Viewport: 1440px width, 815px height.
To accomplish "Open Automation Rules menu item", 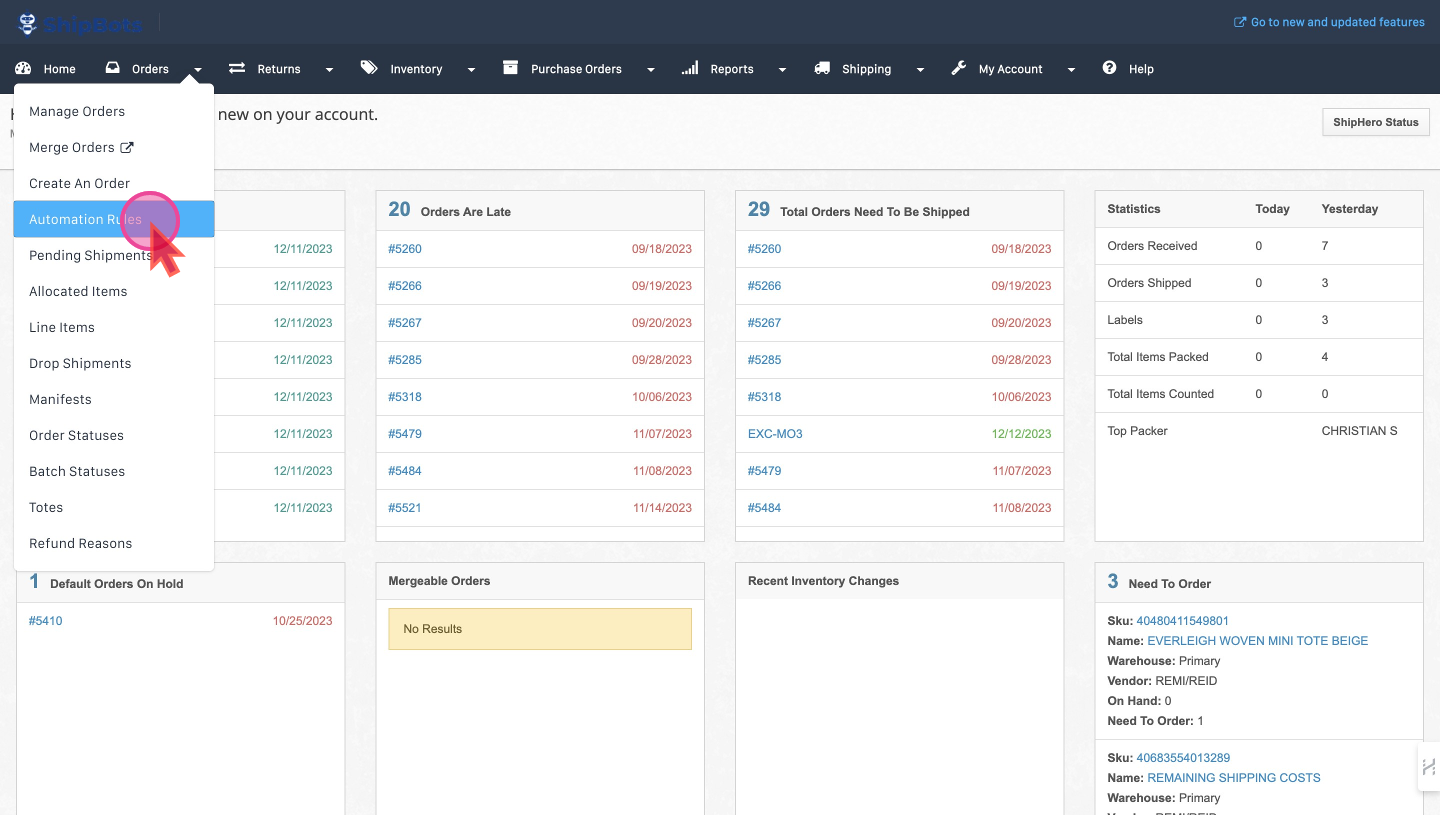I will (x=114, y=219).
